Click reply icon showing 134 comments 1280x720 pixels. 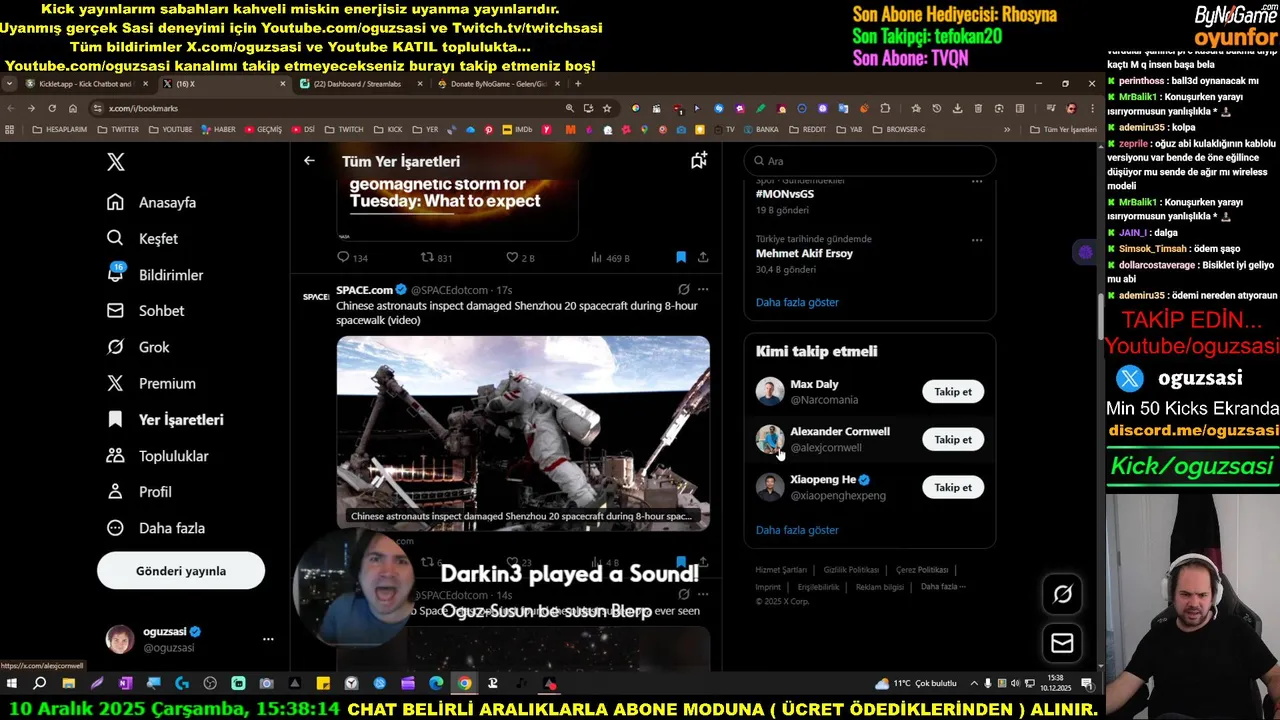click(x=343, y=257)
